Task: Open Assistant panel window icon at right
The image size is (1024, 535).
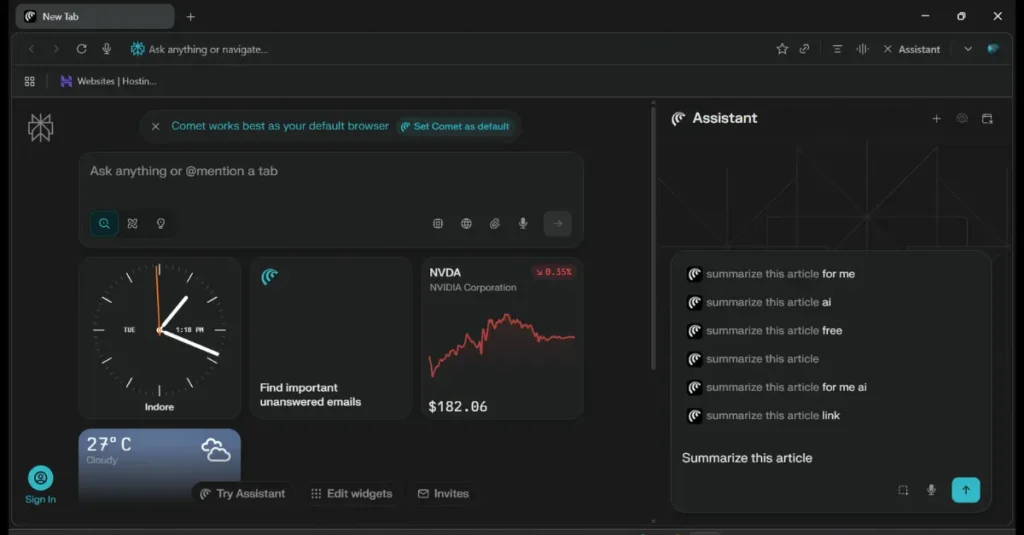Action: [x=987, y=118]
